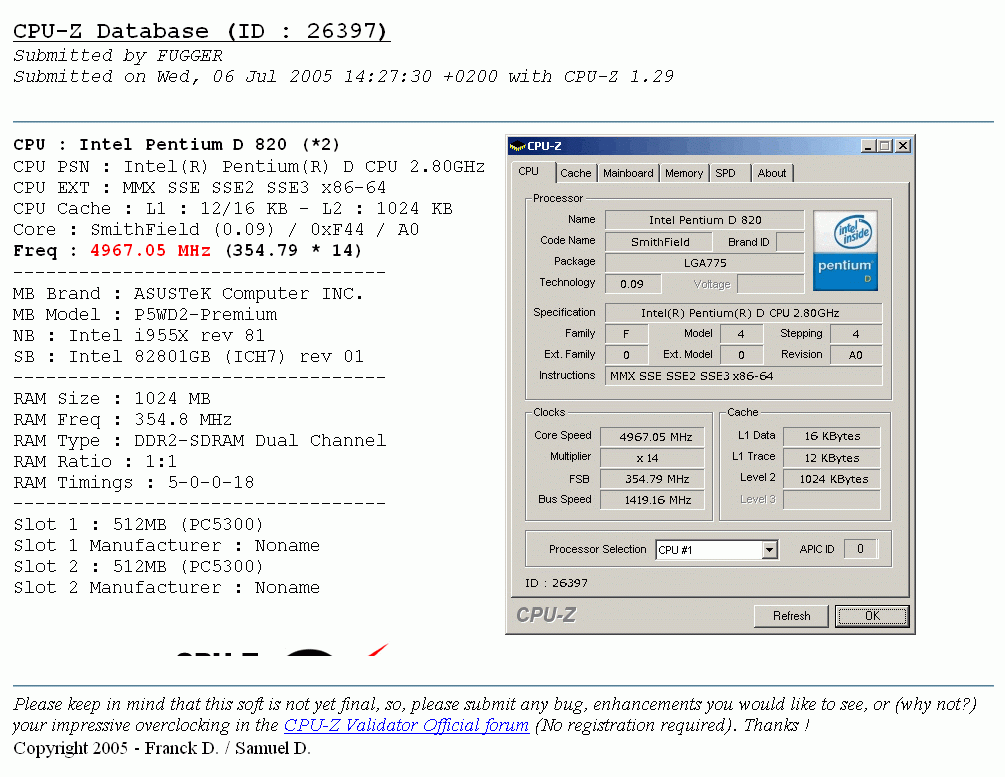
Task: Open the CPU-Z Validator Official forum link
Action: tap(406, 725)
